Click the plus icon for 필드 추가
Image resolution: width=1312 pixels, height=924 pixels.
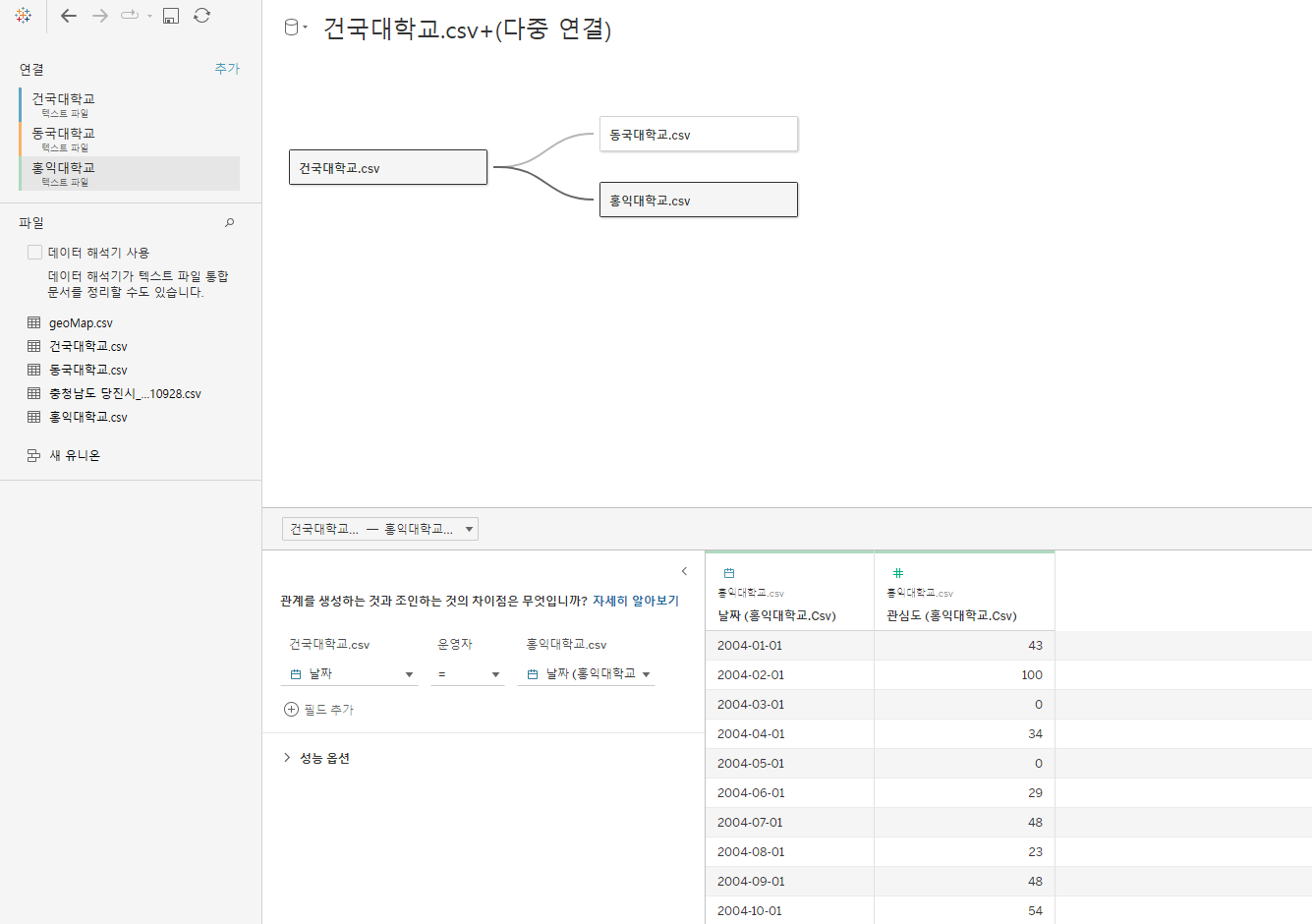pos(291,709)
